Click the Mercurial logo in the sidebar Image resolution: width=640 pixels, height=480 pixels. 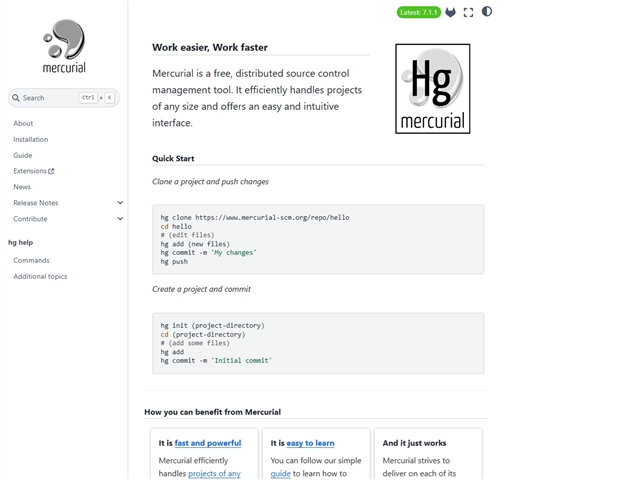point(64,46)
